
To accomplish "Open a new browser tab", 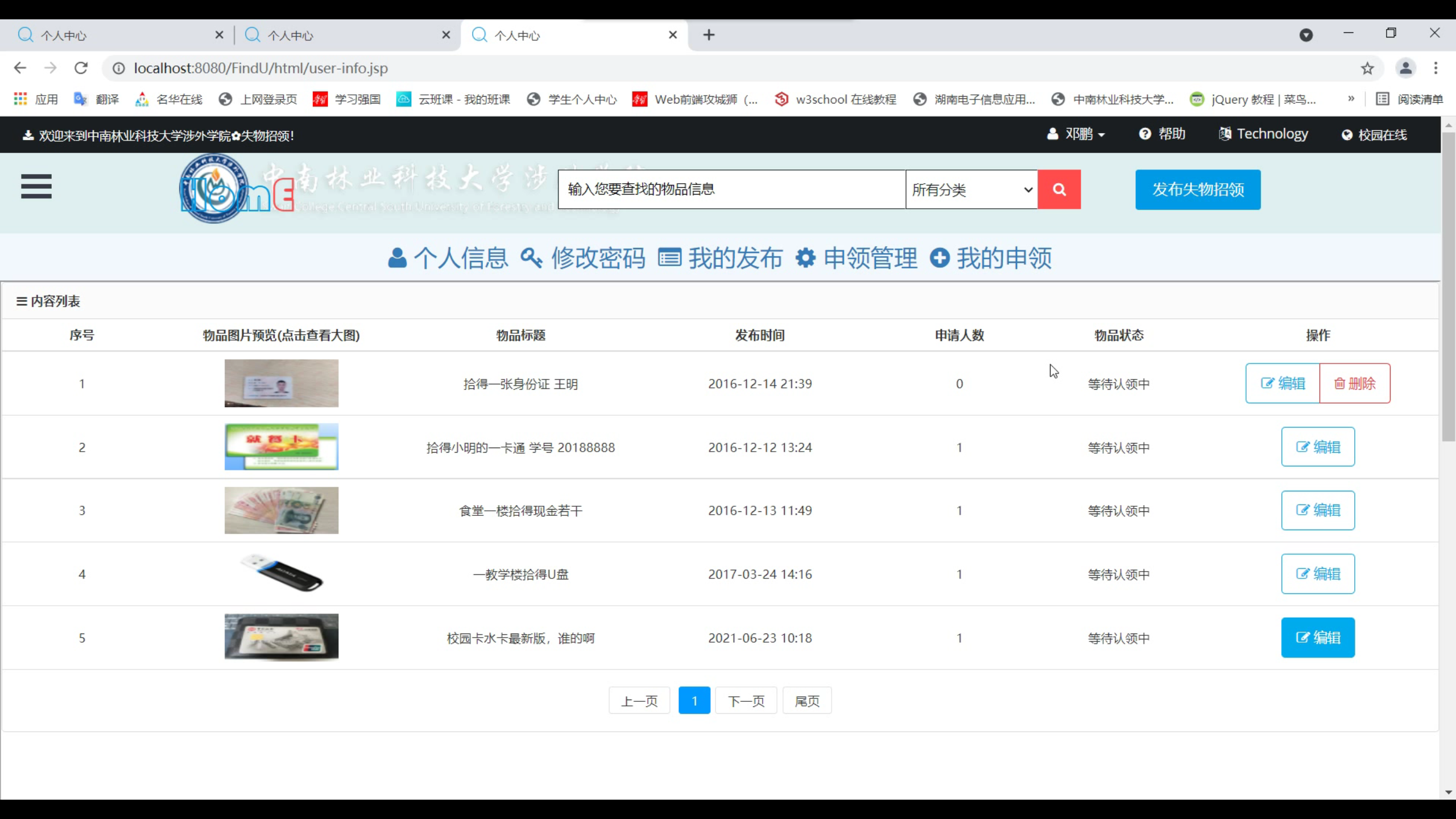I will (x=709, y=35).
